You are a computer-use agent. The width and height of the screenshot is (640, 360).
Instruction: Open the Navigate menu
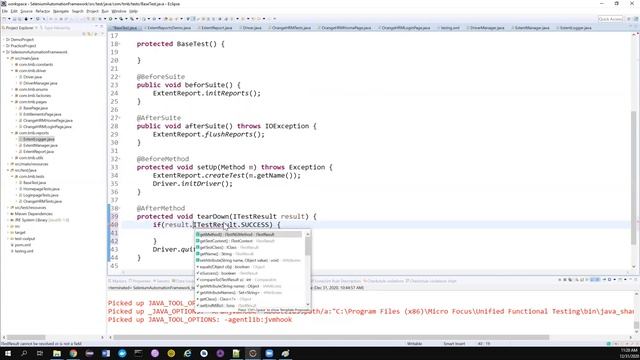click(61, 11)
